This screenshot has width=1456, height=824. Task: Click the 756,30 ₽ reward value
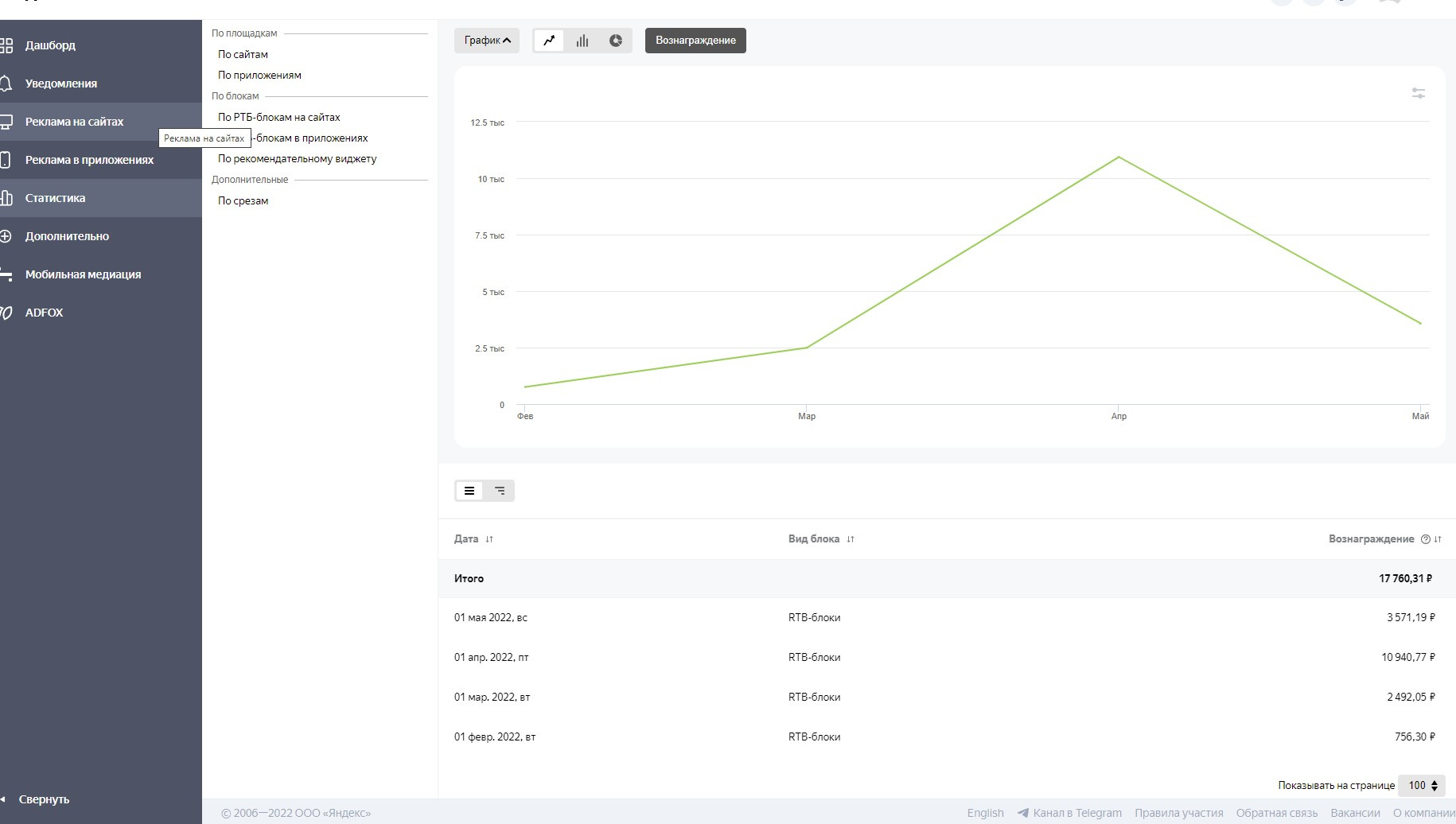tap(1415, 737)
